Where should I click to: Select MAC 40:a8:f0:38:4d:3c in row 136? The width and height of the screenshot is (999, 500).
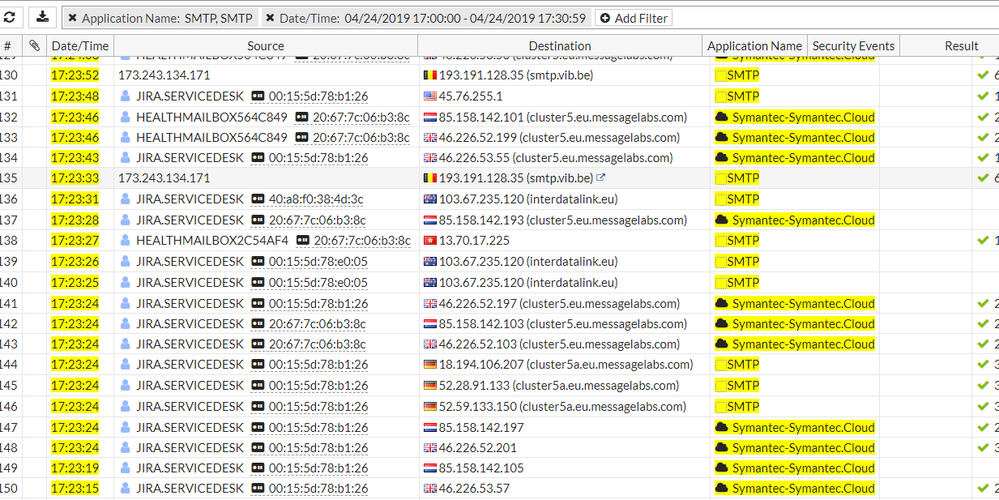tap(316, 199)
